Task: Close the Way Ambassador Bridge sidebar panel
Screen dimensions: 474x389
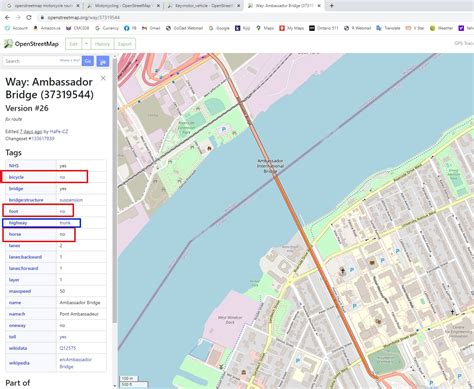Action: coord(103,78)
